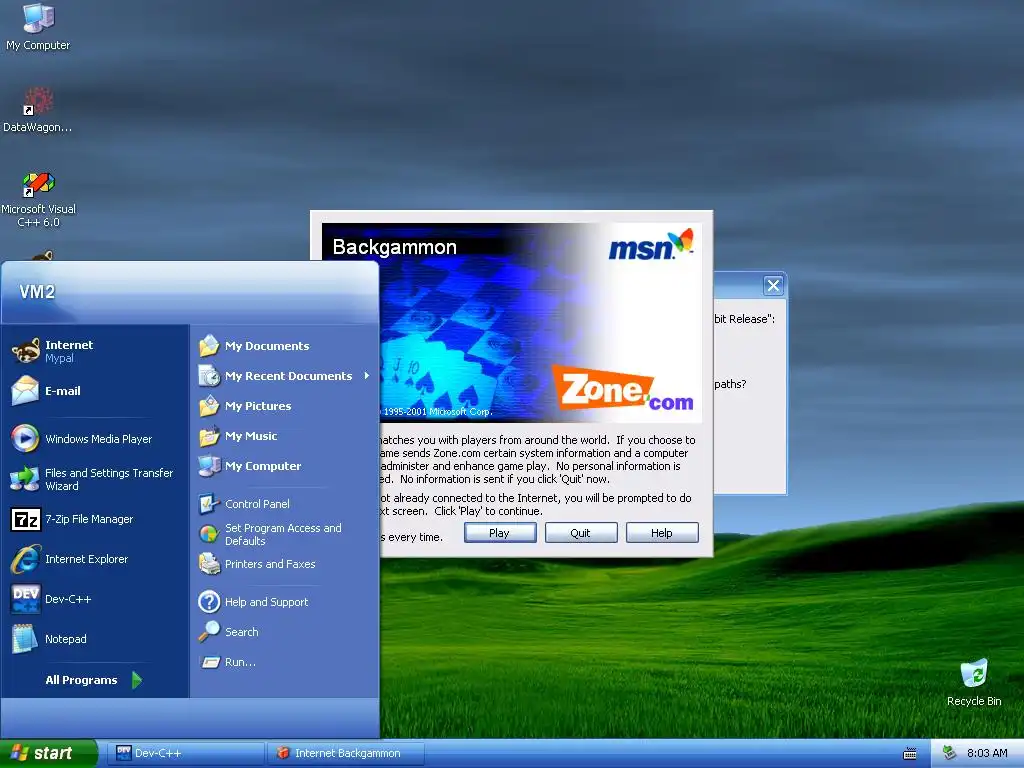The height and width of the screenshot is (768, 1024).
Task: Open Control Panel icon
Action: [209, 504]
